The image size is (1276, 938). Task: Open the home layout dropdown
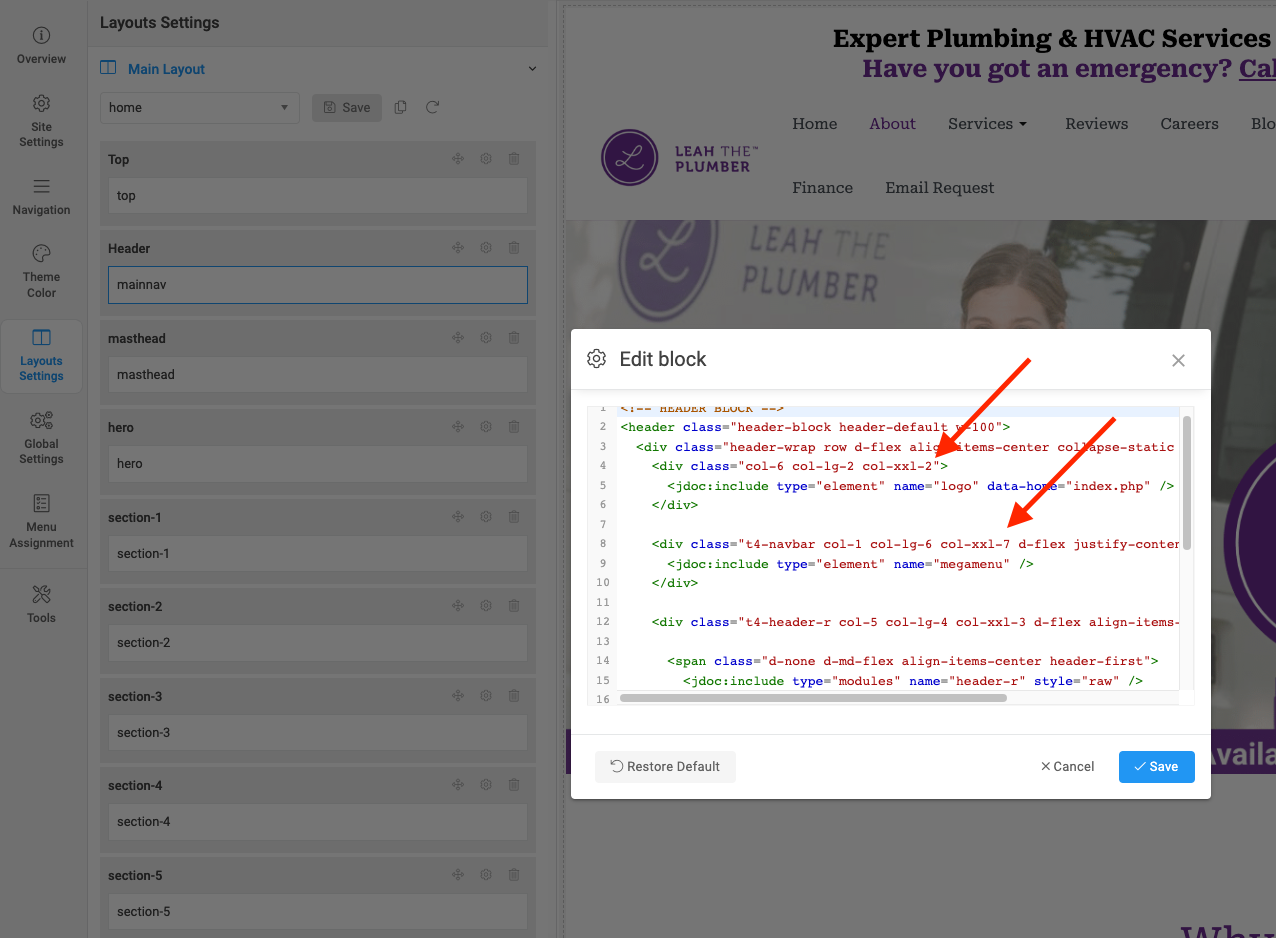(200, 108)
